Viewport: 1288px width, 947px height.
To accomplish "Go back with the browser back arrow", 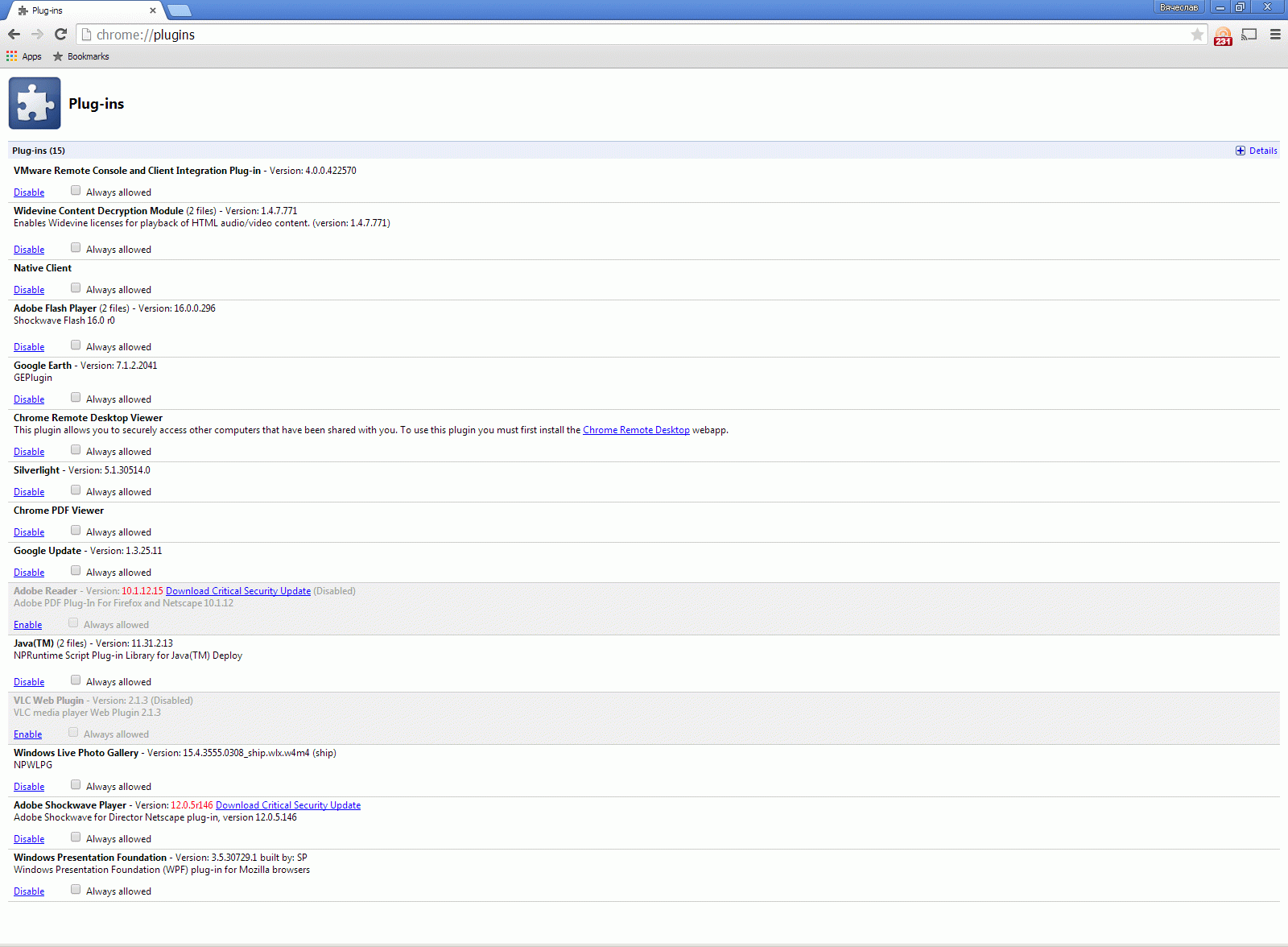I will click(x=14, y=34).
